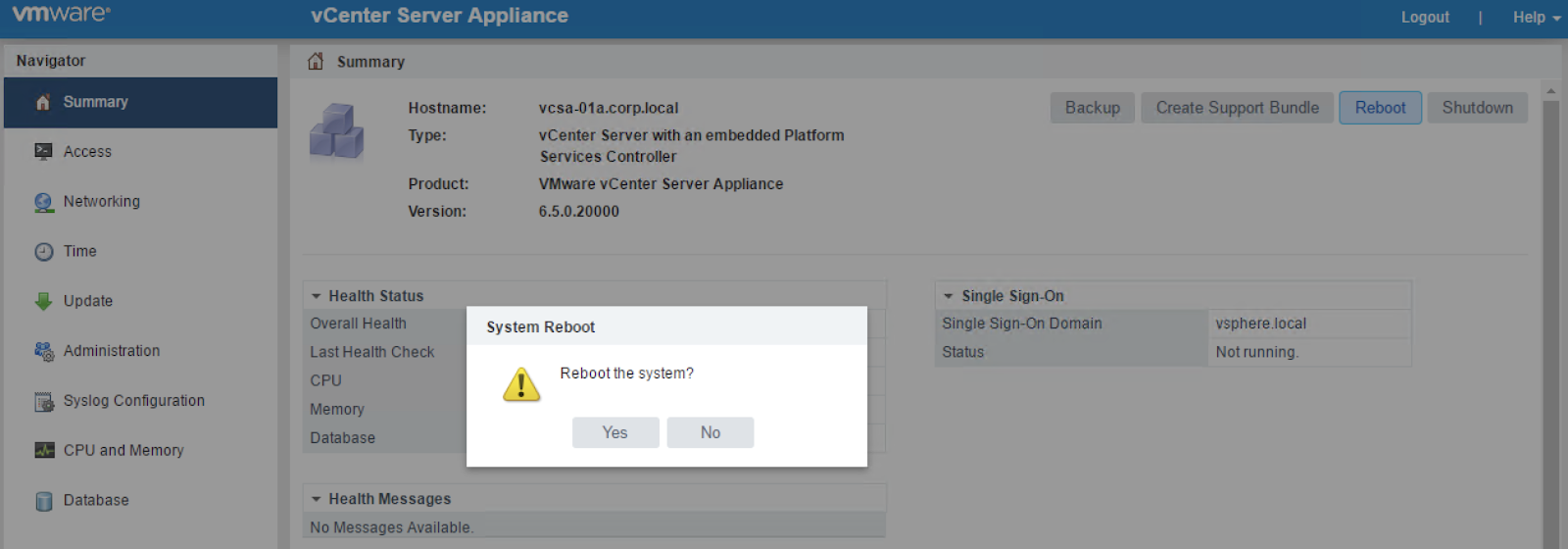Click the CPU and Memory graph icon

tap(44, 450)
